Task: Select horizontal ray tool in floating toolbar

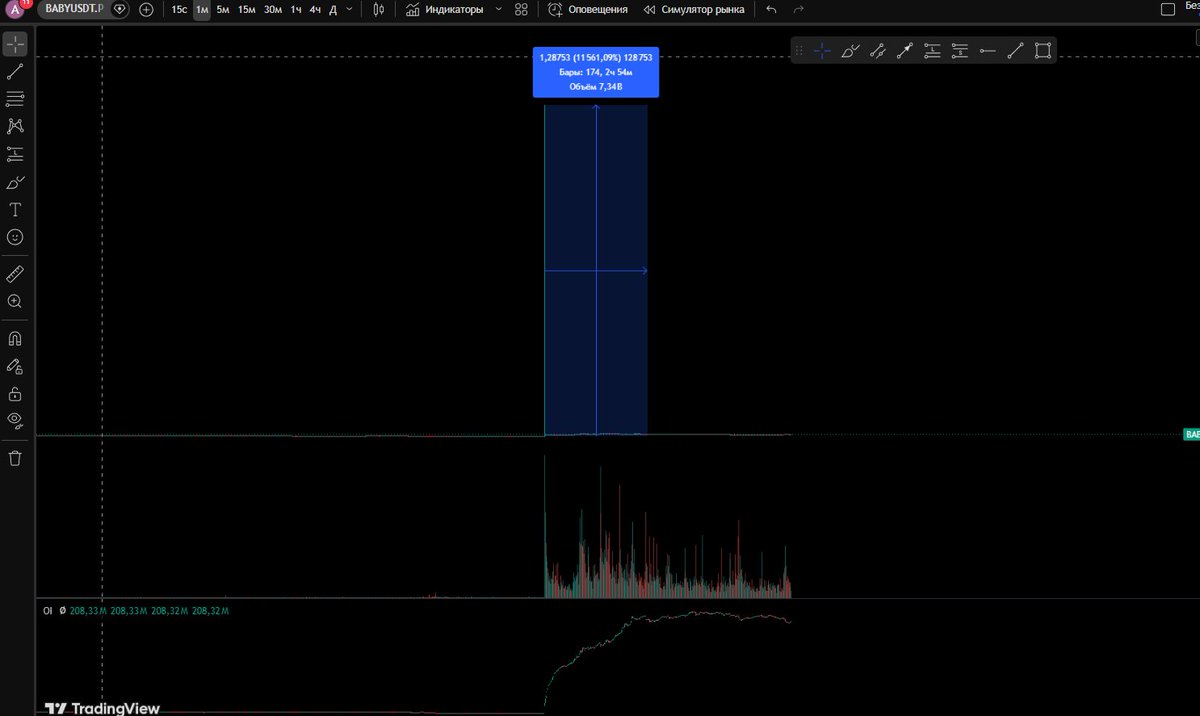Action: coord(988,50)
